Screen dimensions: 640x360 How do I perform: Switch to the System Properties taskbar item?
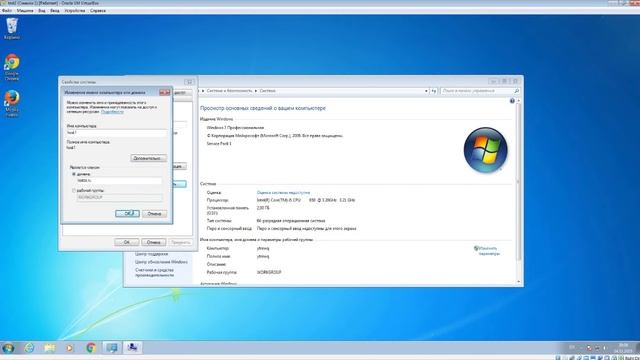pos(132,348)
